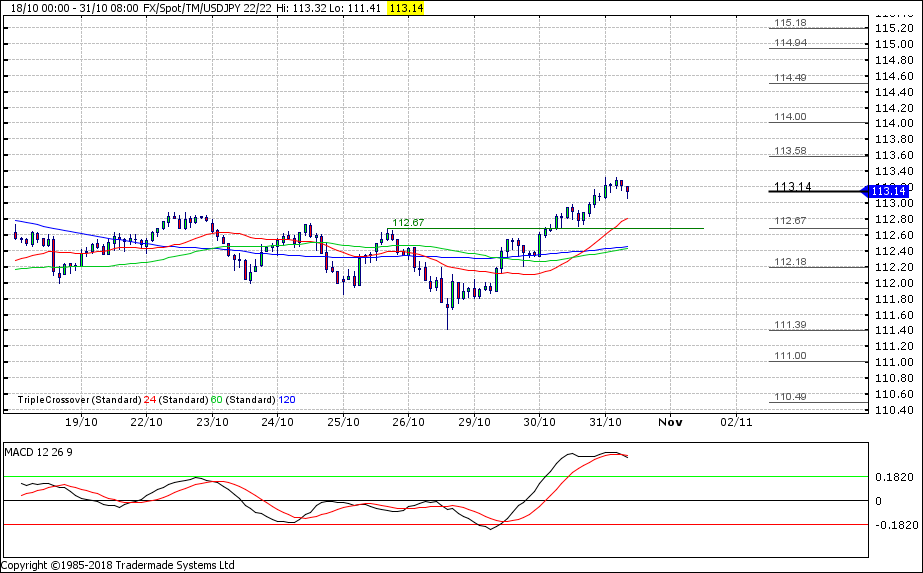The width and height of the screenshot is (923, 573).
Task: Click the red 24 period in the legend
Action: coord(150,400)
